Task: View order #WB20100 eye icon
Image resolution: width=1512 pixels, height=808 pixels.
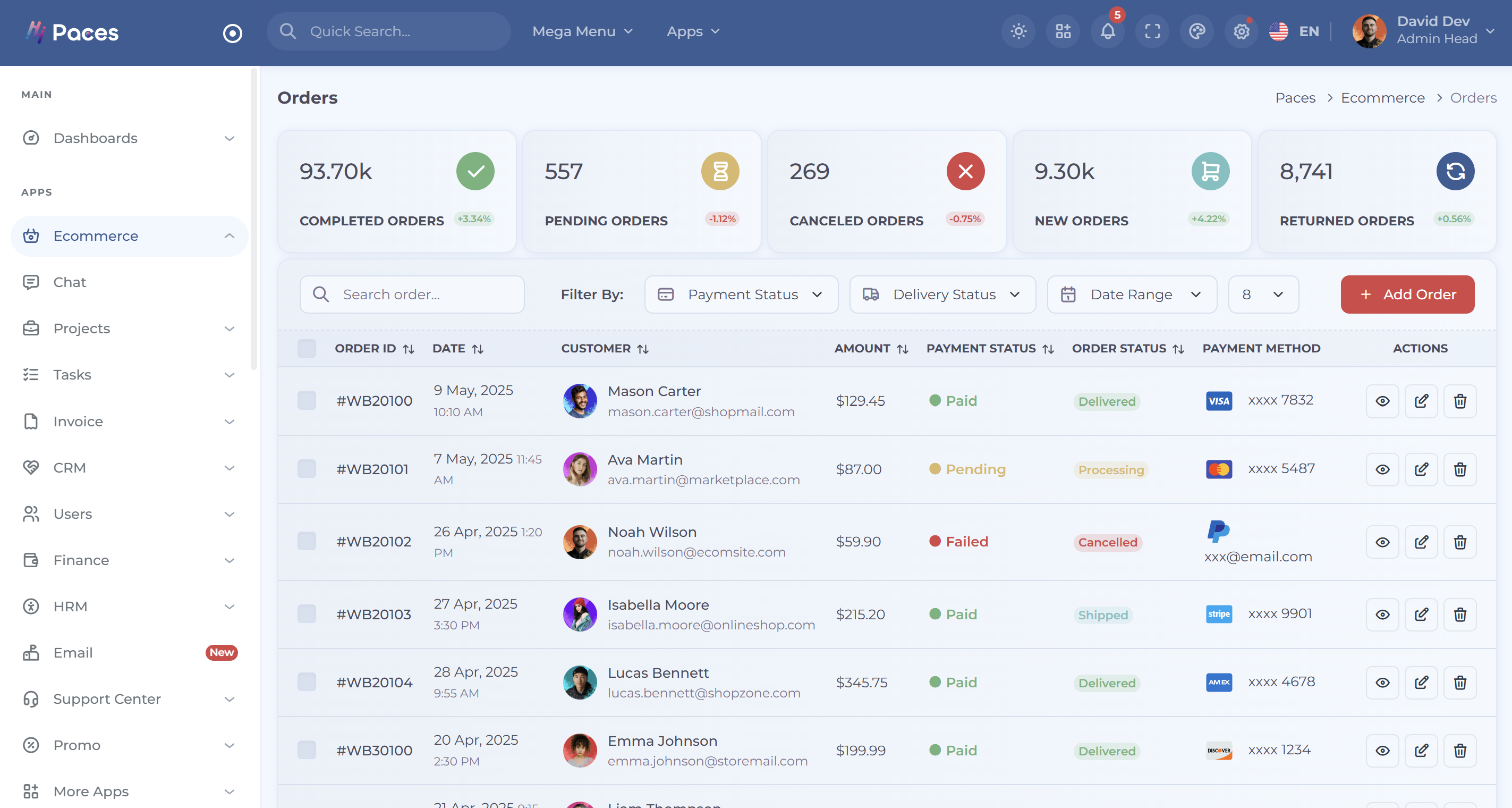Action: tap(1382, 401)
